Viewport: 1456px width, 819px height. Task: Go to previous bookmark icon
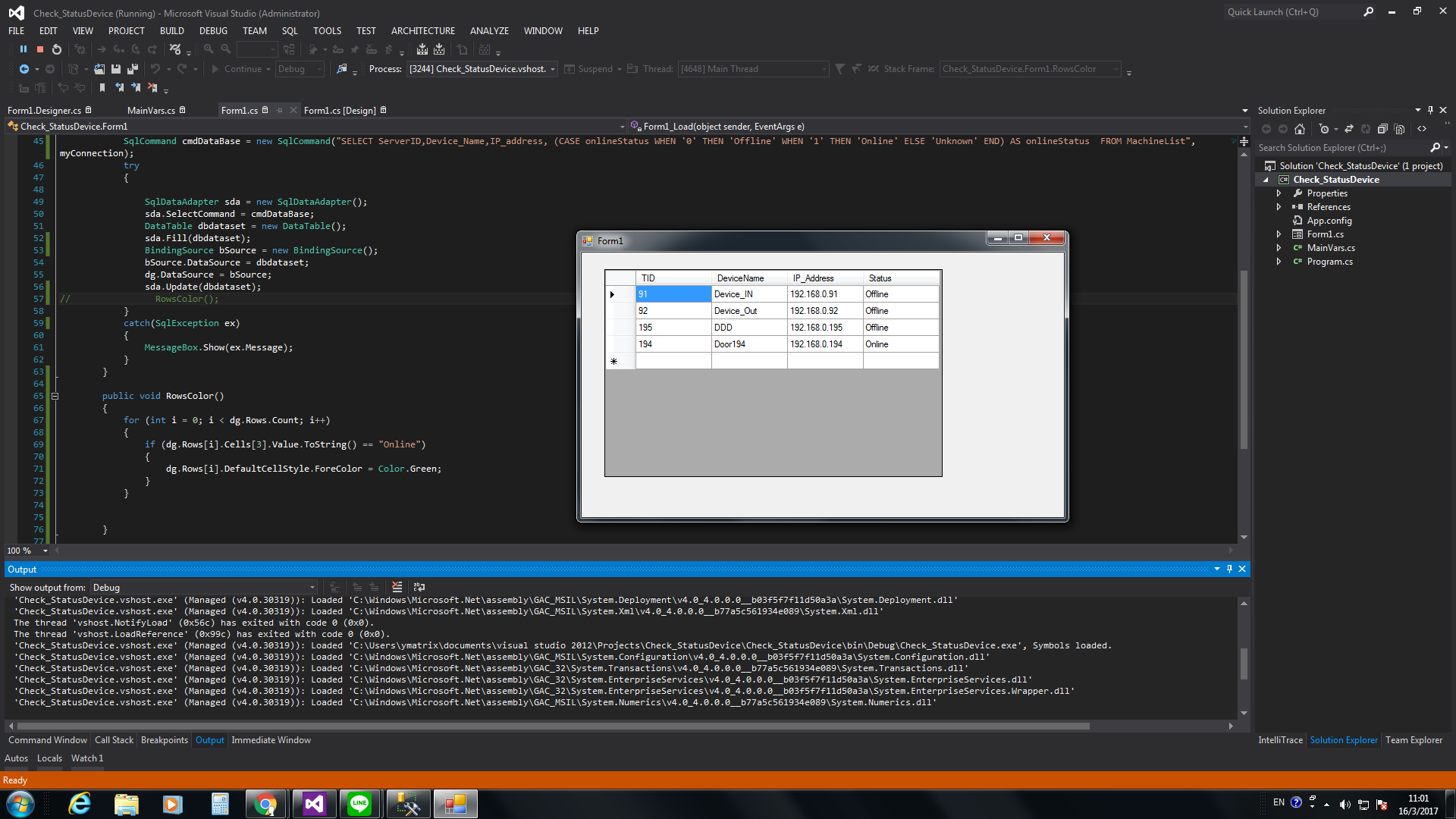point(119,88)
